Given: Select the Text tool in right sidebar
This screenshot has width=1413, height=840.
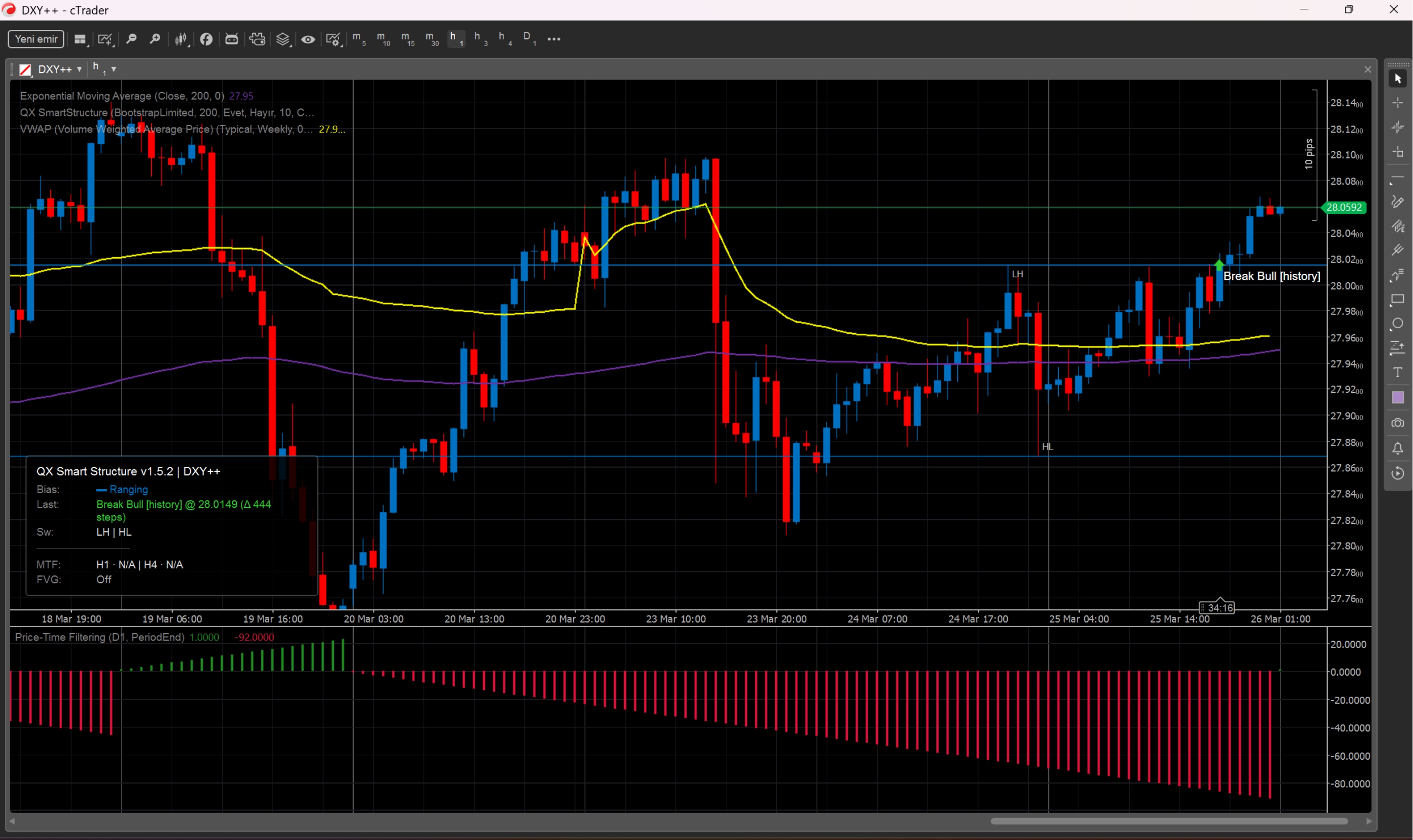Looking at the screenshot, I should coord(1398,372).
